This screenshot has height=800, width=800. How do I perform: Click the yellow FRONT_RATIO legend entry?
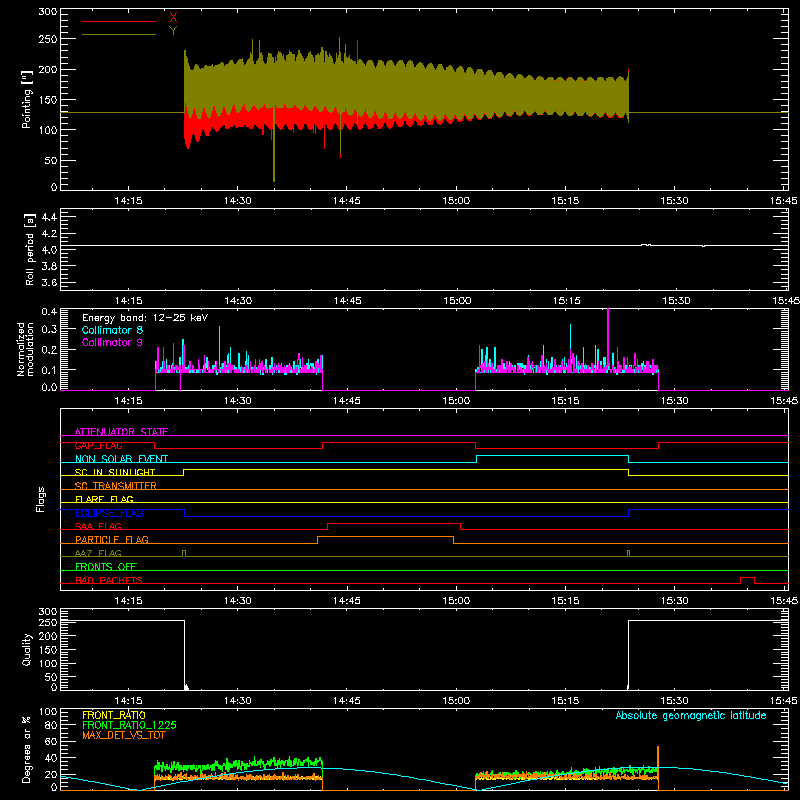(x=114, y=715)
